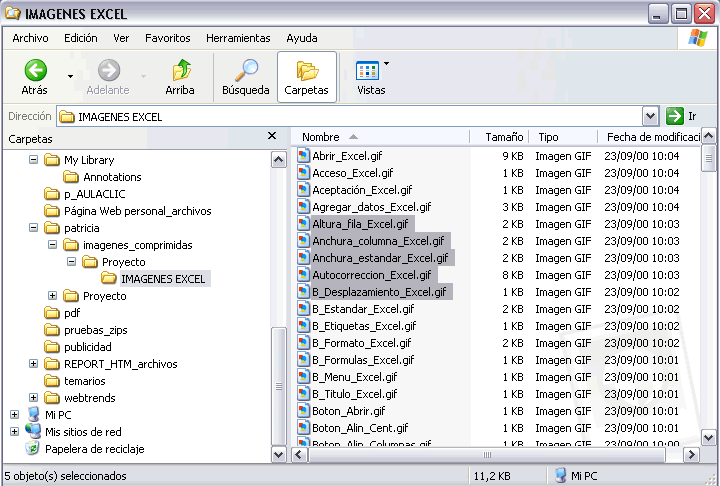Expand the Mi PC node

14,415
